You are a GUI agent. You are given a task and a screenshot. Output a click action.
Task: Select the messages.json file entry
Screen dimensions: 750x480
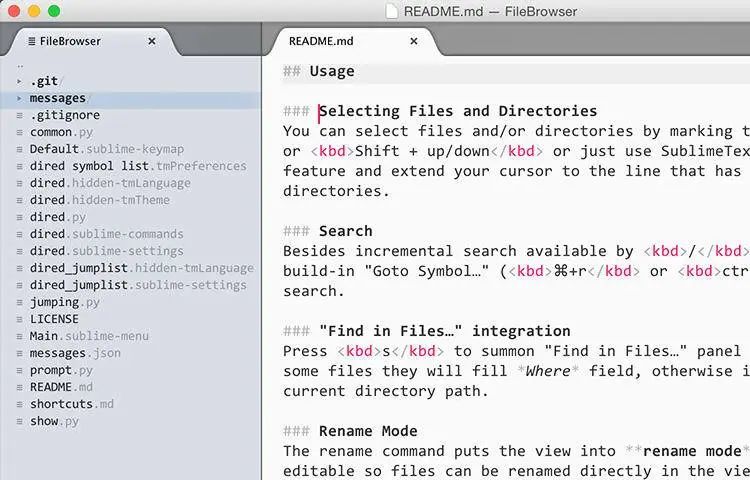tap(75, 353)
